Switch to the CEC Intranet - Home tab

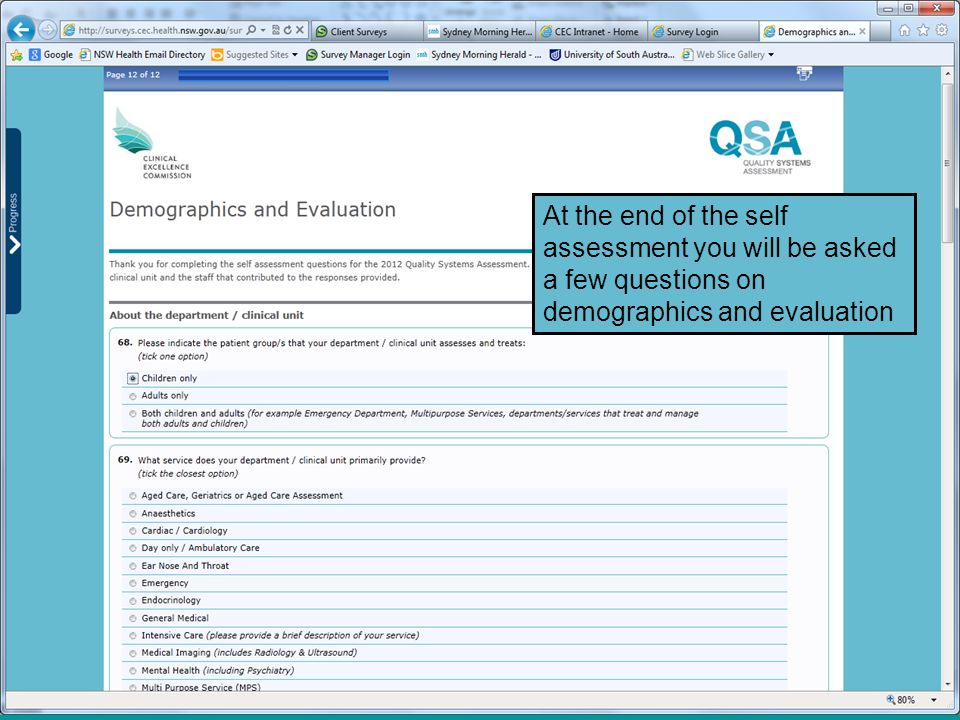click(591, 31)
